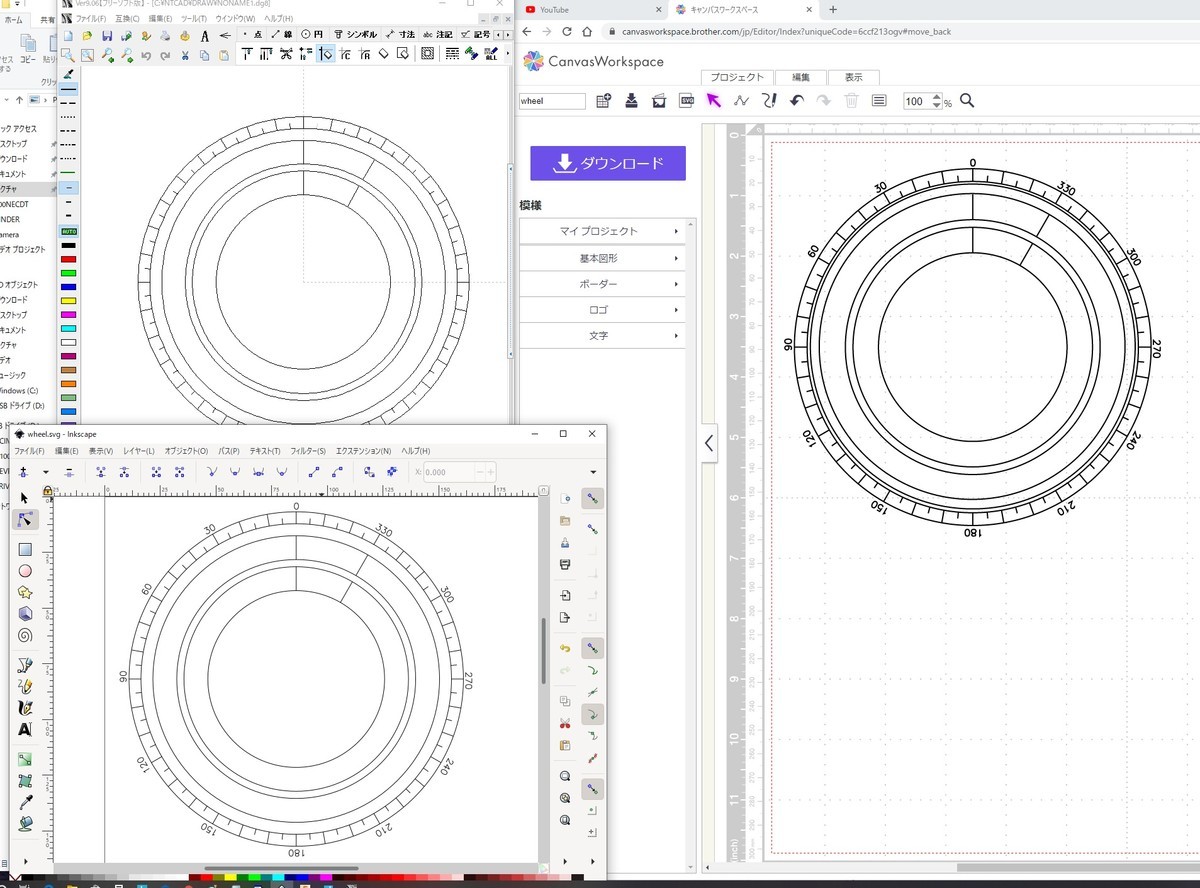Toggle the Inkscape ruler lock icon
Image resolution: width=1200 pixels, height=888 pixels.
[47, 491]
